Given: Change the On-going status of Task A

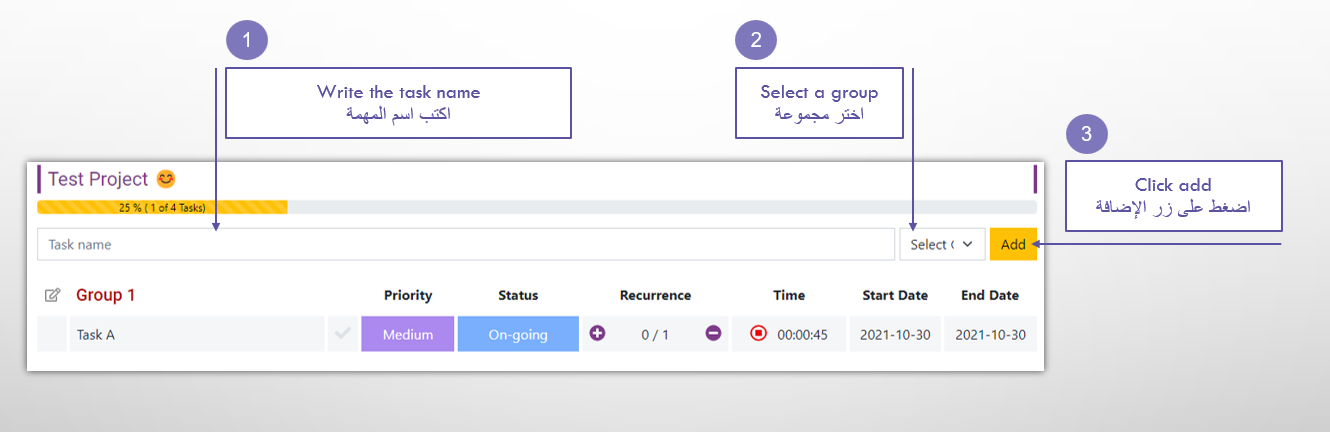Looking at the screenshot, I should (x=518, y=334).
